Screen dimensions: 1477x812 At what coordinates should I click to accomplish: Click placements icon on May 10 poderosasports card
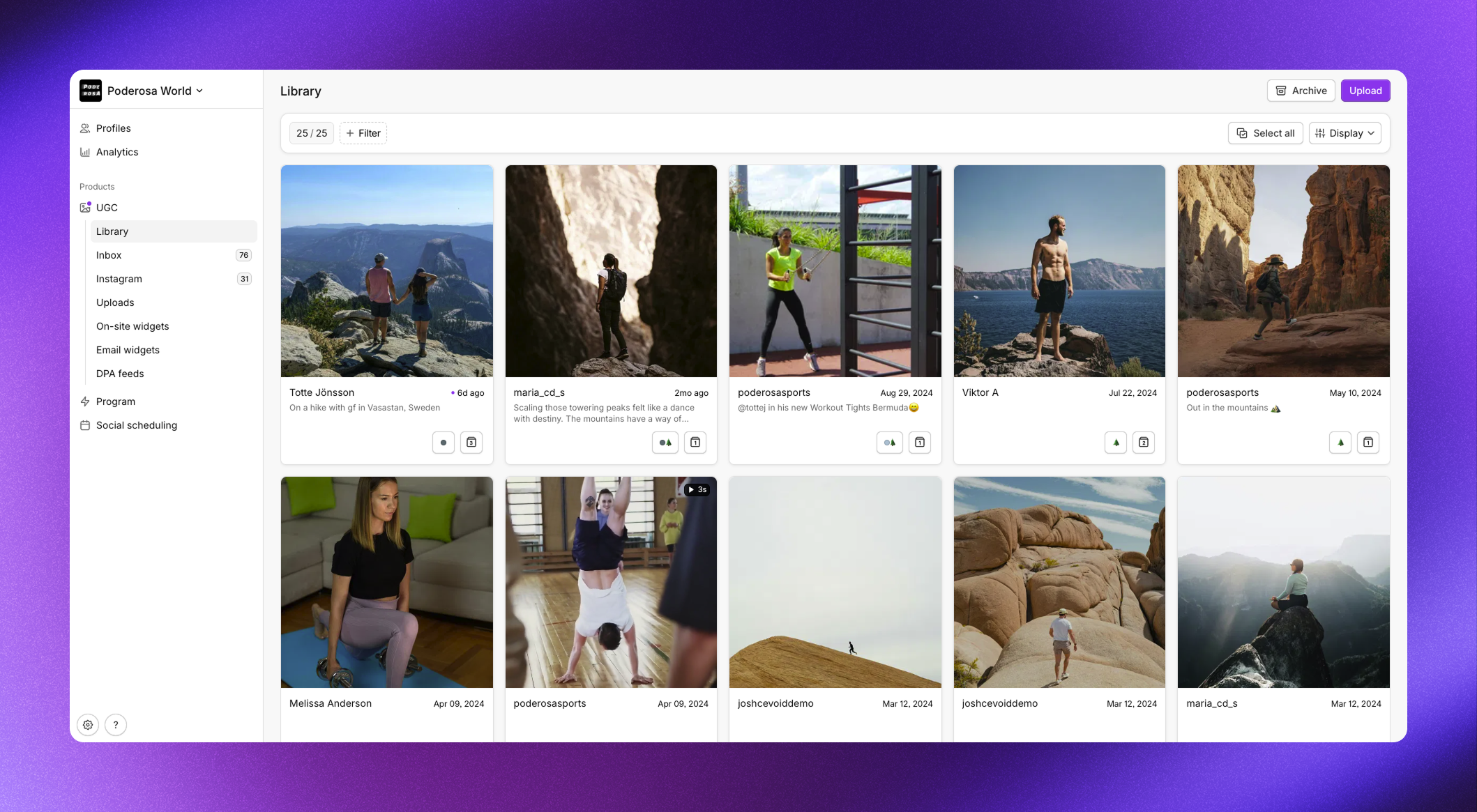coord(1368,443)
